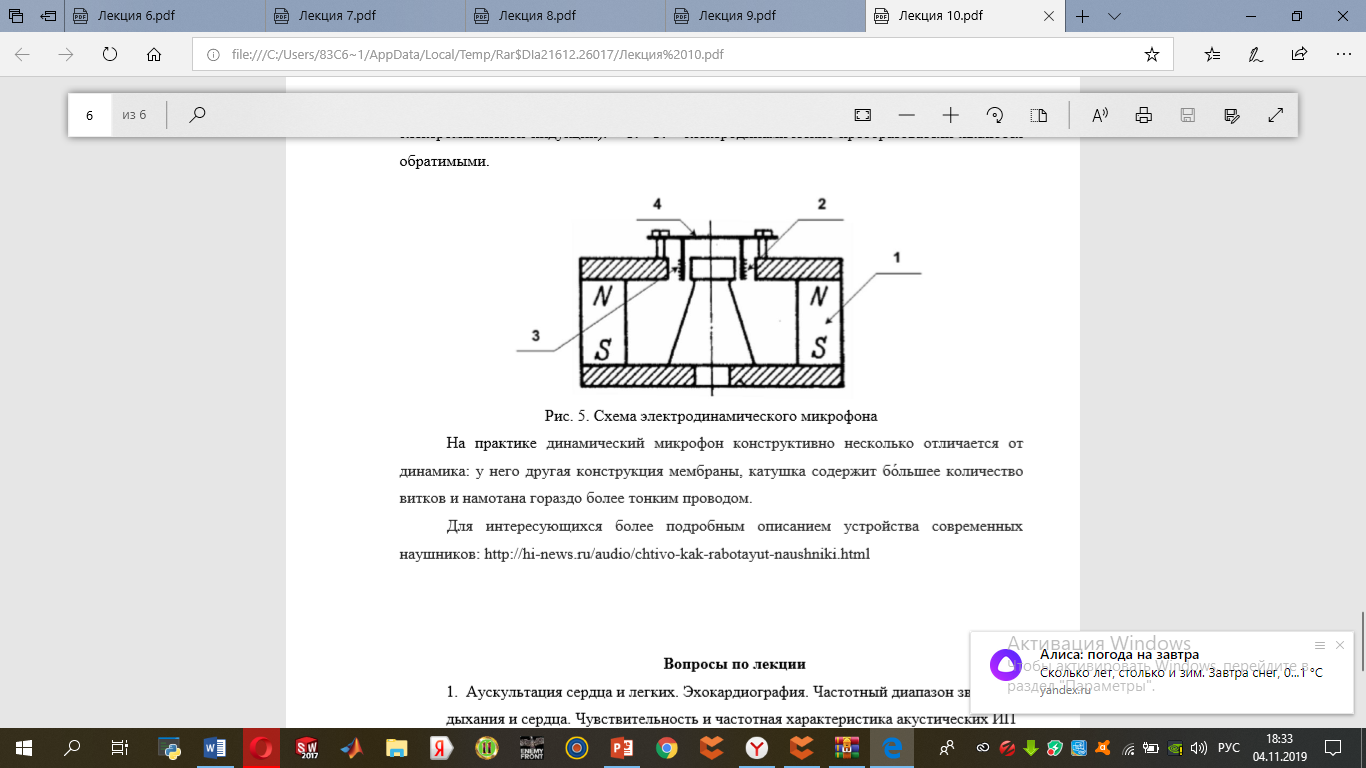Go back to previous page
1366x768 pixels.
coord(22,55)
